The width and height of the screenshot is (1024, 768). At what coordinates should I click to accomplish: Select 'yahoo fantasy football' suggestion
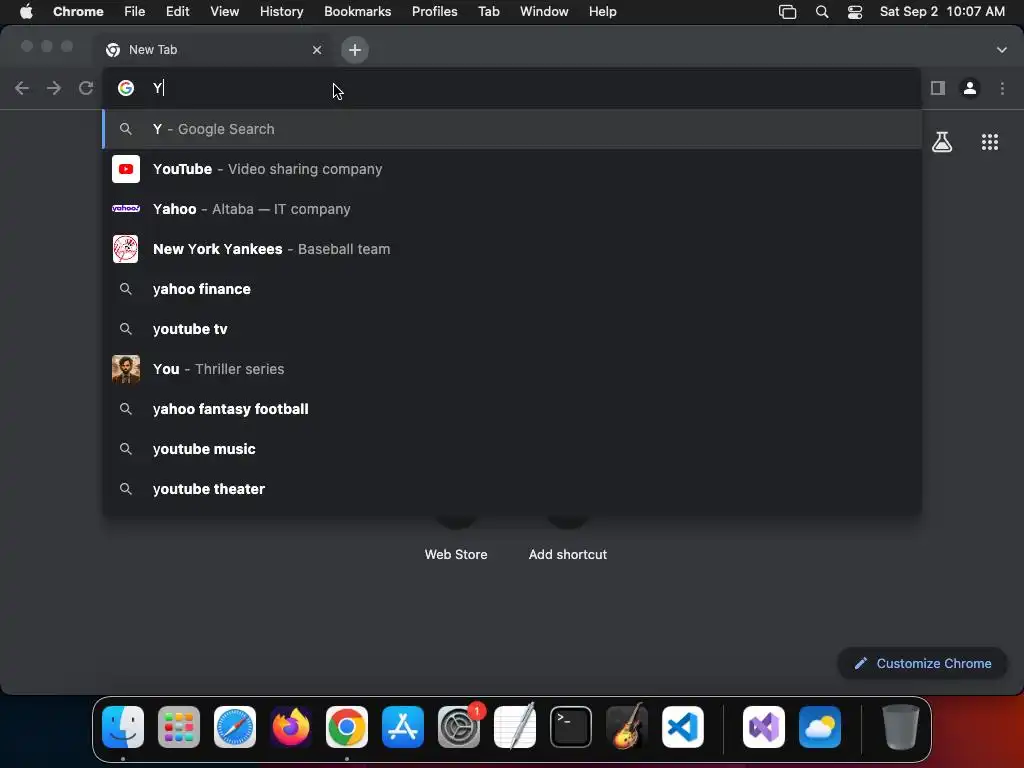(512, 409)
